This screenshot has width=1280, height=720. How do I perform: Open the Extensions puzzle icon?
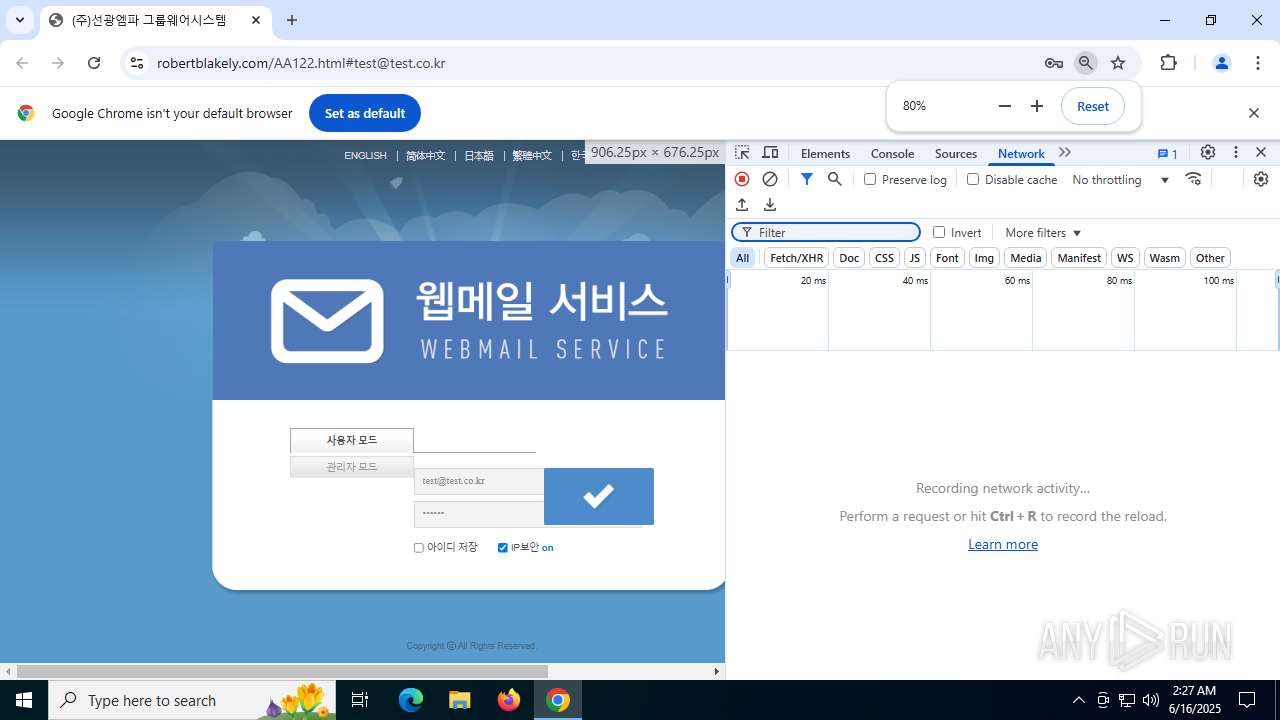(x=1168, y=63)
